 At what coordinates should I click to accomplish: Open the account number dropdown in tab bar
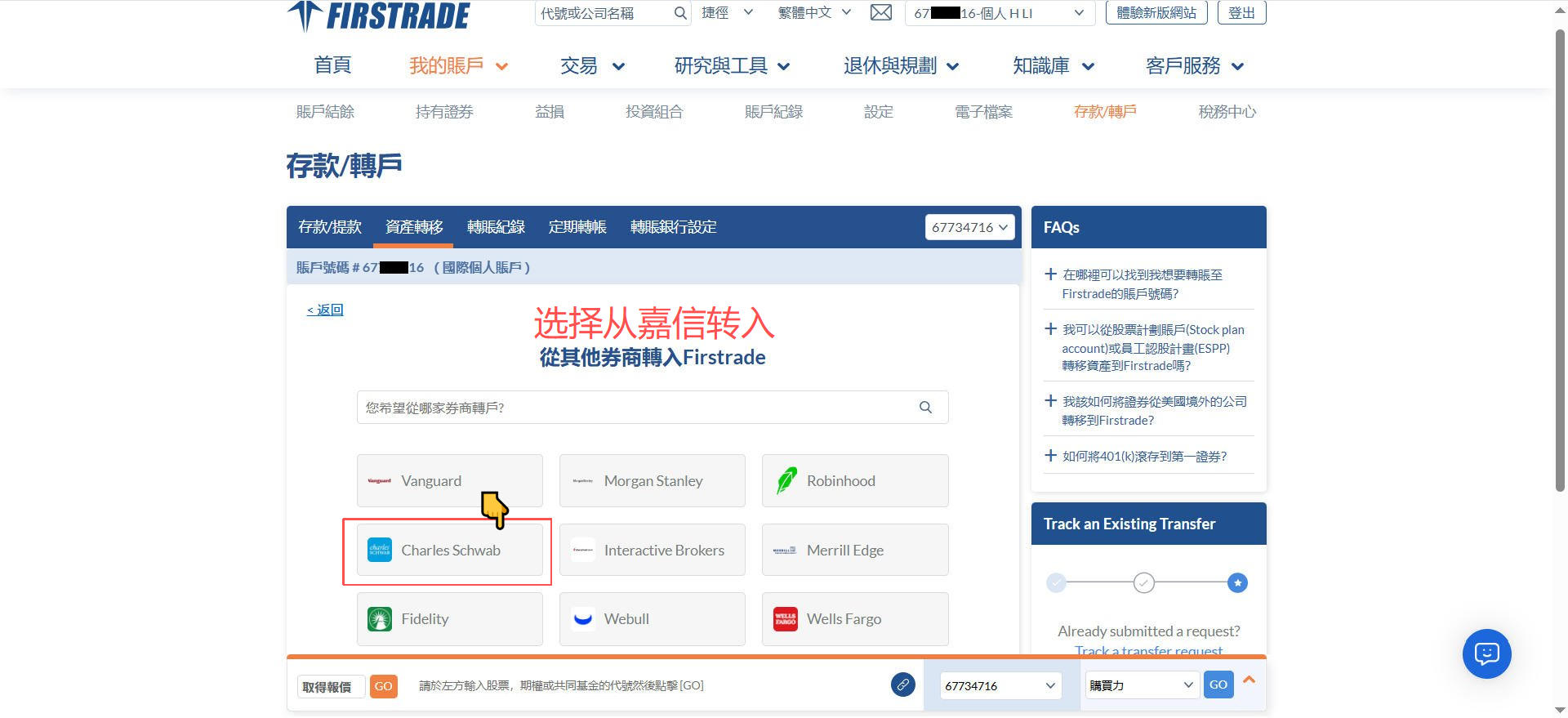click(969, 227)
